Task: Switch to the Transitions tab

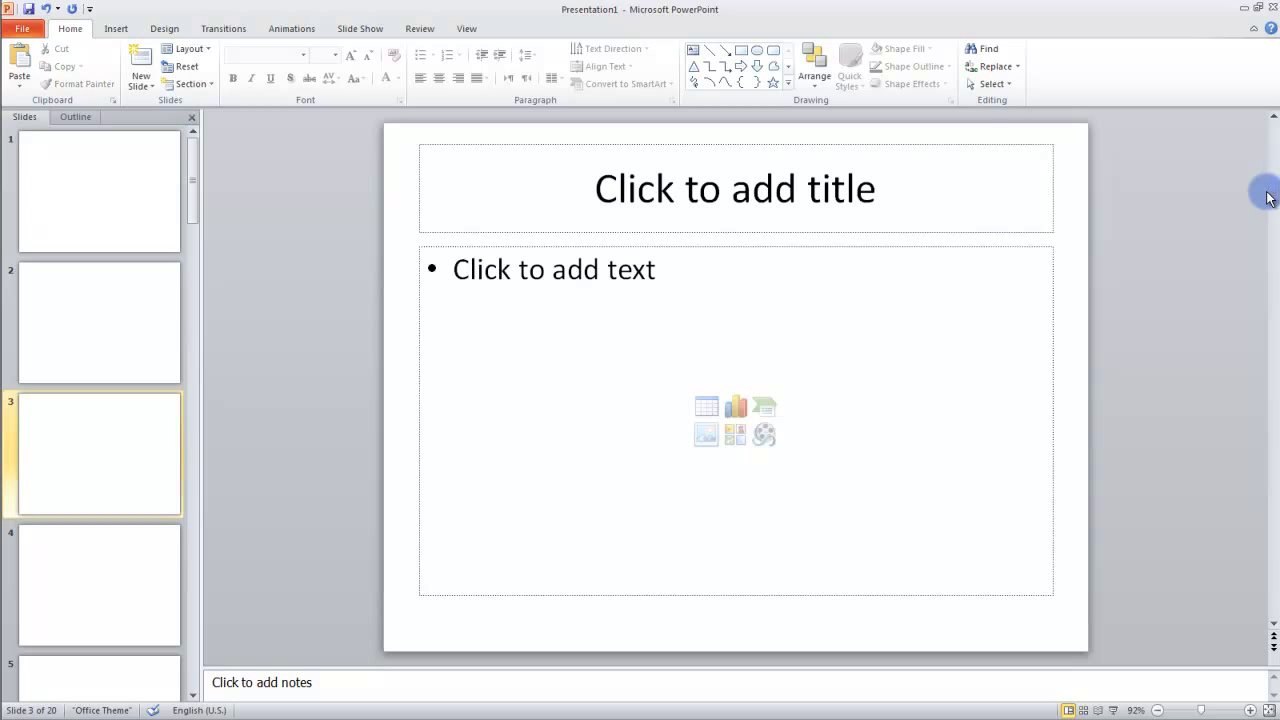Action: 223,29
